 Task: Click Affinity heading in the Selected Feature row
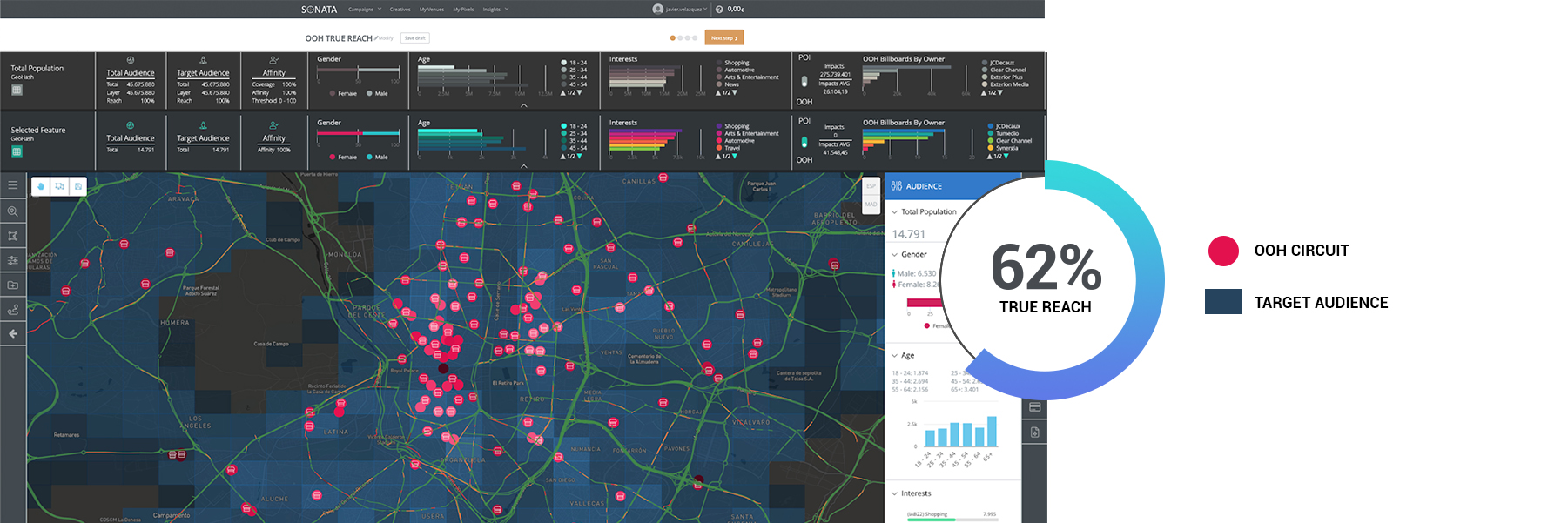(x=274, y=137)
